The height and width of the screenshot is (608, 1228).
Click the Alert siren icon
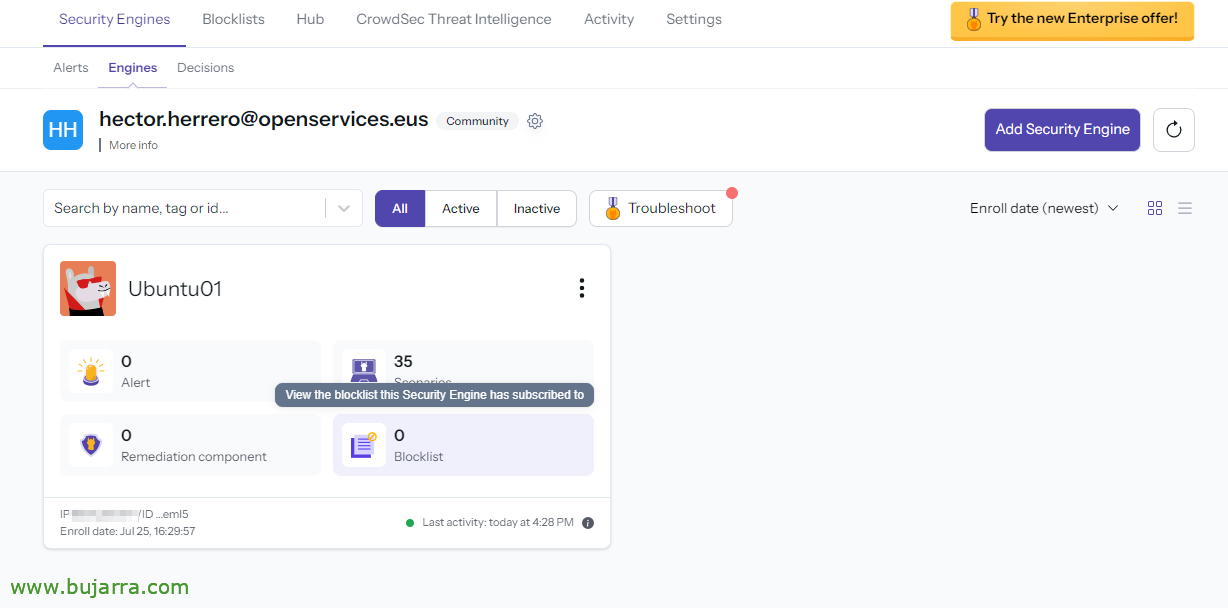[x=91, y=371]
